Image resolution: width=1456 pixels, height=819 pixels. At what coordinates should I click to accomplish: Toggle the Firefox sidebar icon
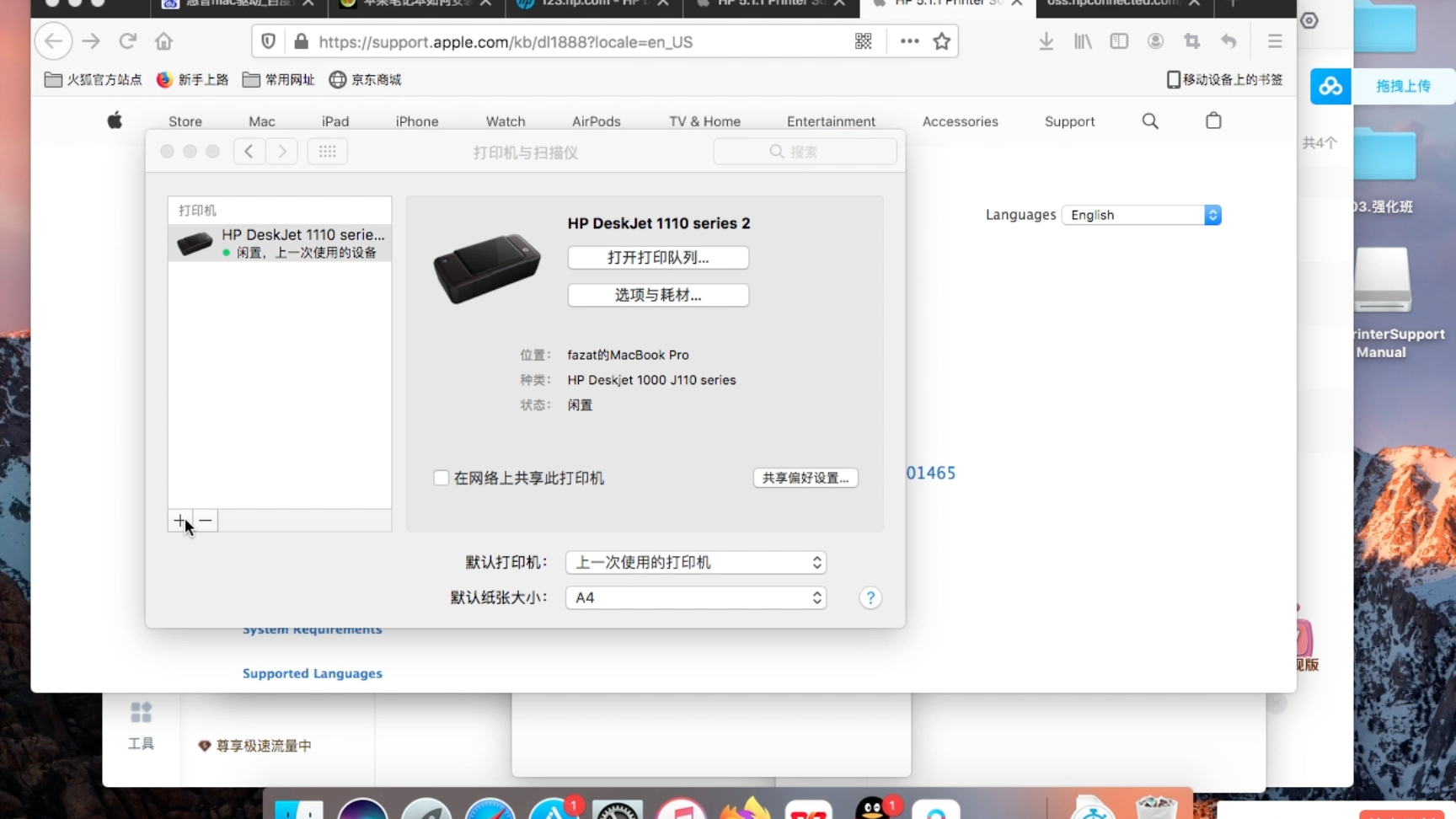1119,41
